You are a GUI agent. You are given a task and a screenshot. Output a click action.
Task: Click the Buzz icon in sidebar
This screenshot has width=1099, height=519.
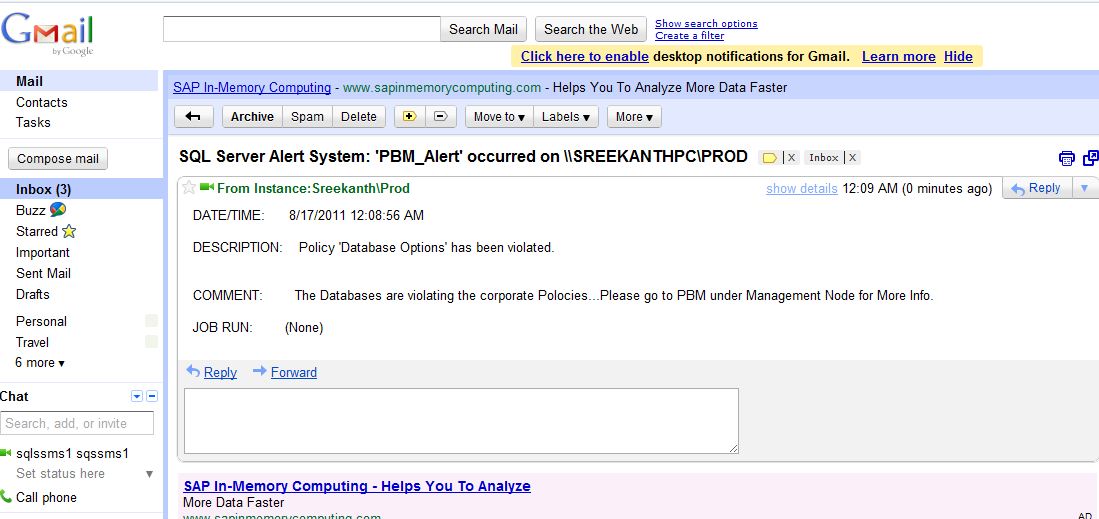58,210
